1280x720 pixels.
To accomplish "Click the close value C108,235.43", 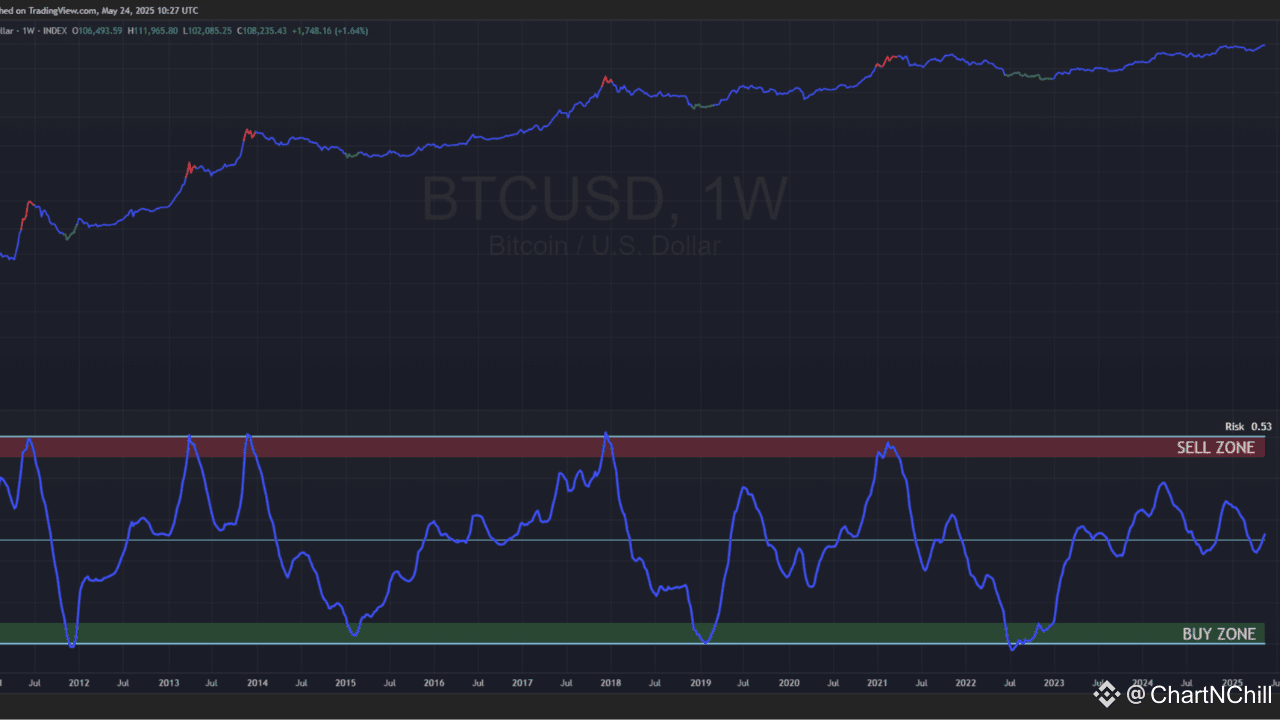I will tap(260, 31).
